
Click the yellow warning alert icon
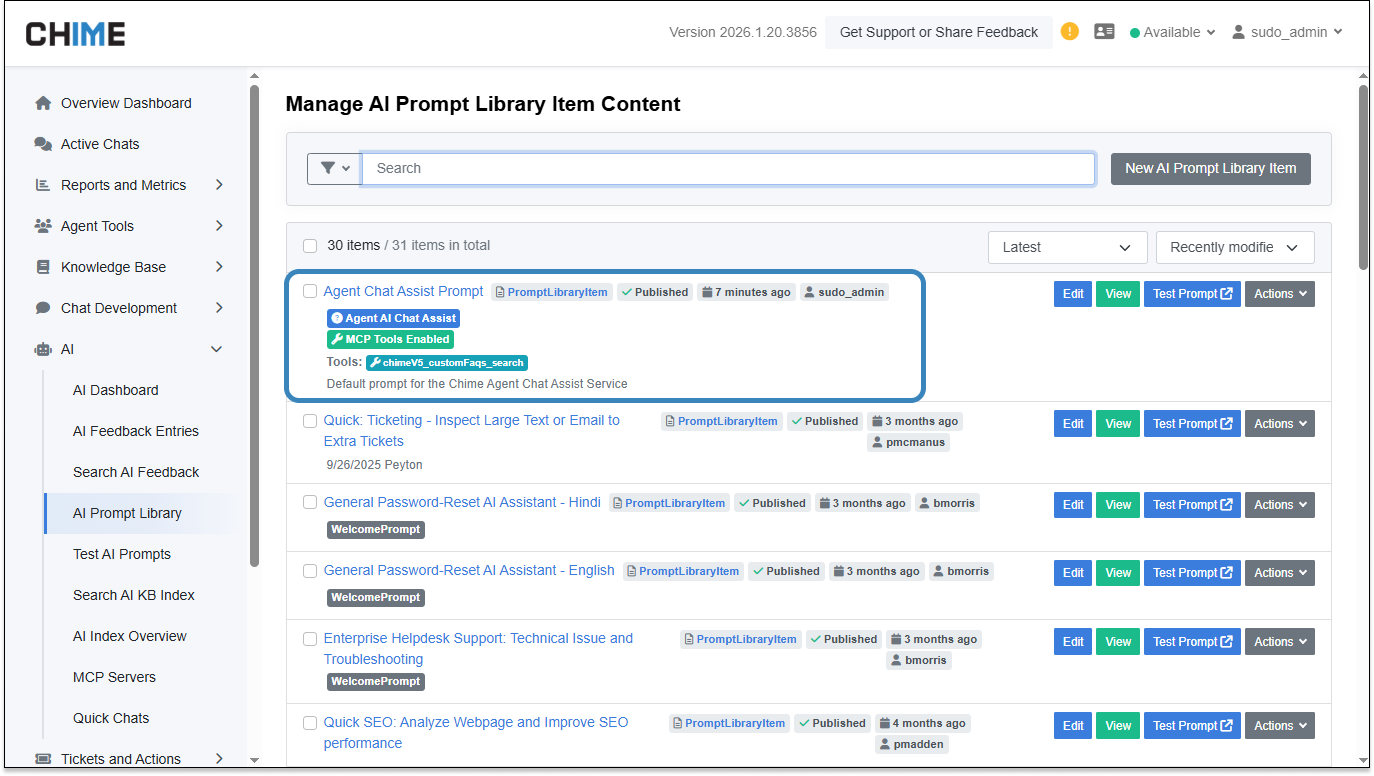click(1070, 31)
